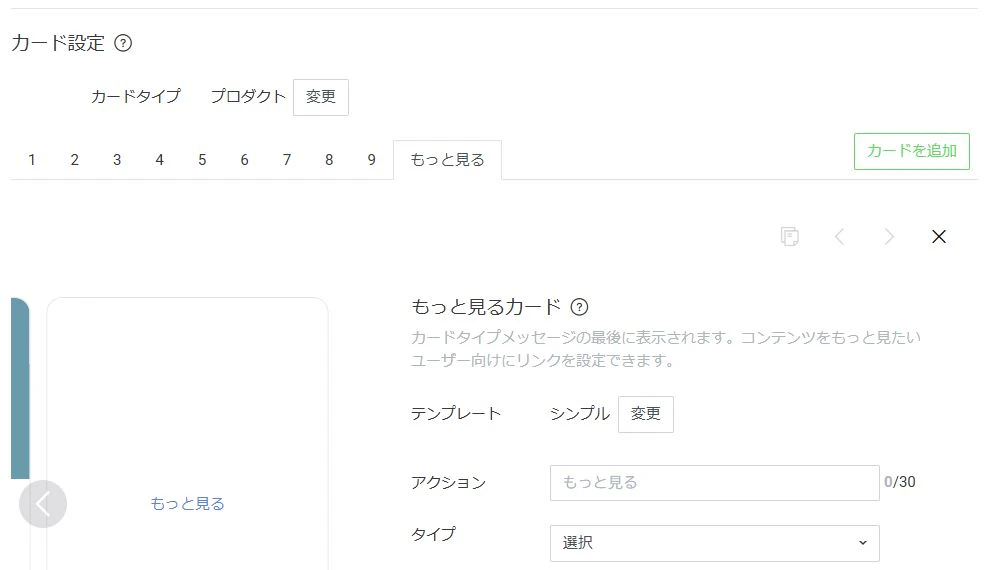
Task: Switch to card tab 3
Action: pos(117,160)
